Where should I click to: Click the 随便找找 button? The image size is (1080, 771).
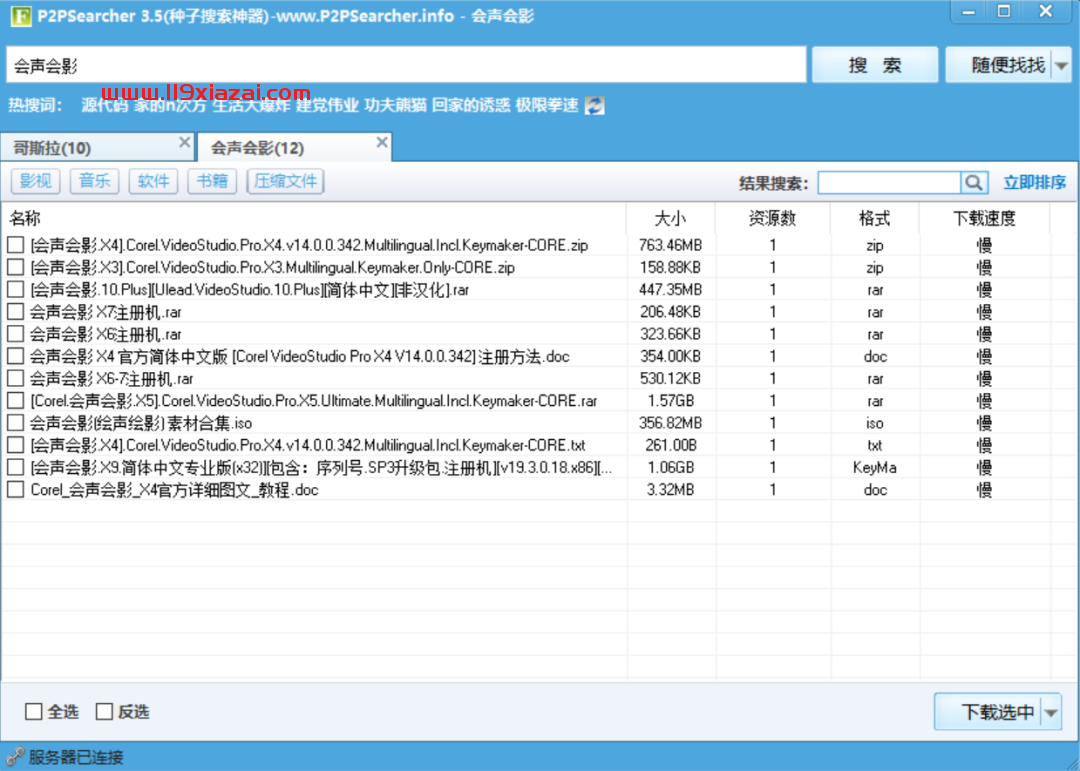999,65
